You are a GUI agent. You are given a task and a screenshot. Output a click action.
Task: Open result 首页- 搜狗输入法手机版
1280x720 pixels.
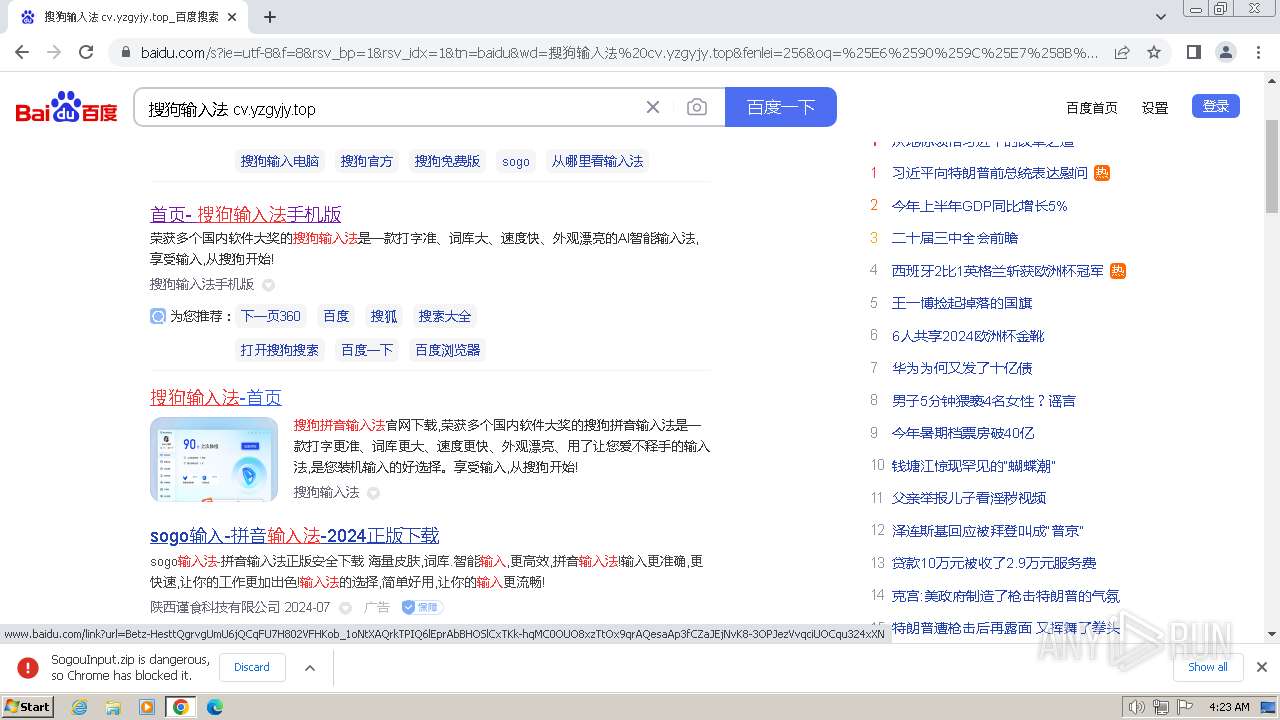point(246,214)
